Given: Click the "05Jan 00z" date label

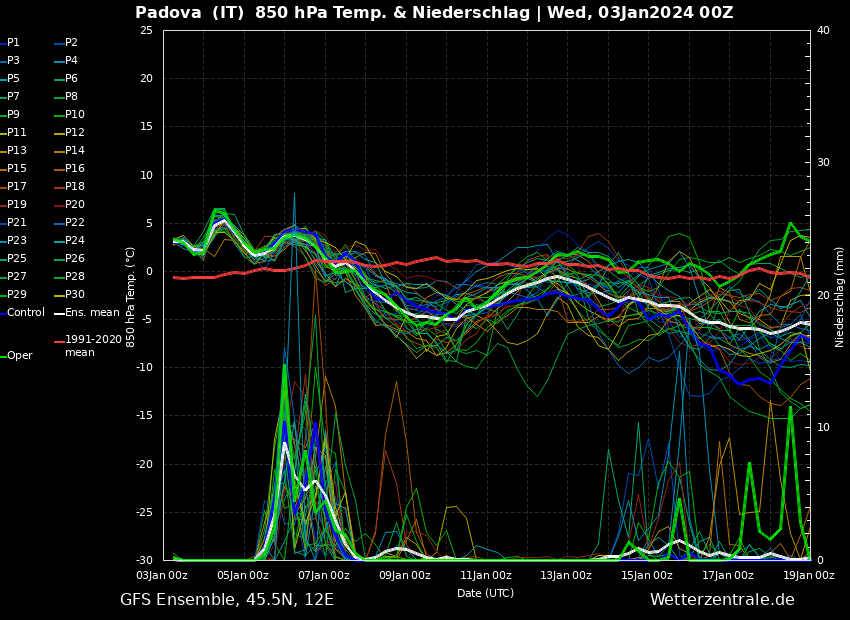Looking at the screenshot, I should (243, 576).
